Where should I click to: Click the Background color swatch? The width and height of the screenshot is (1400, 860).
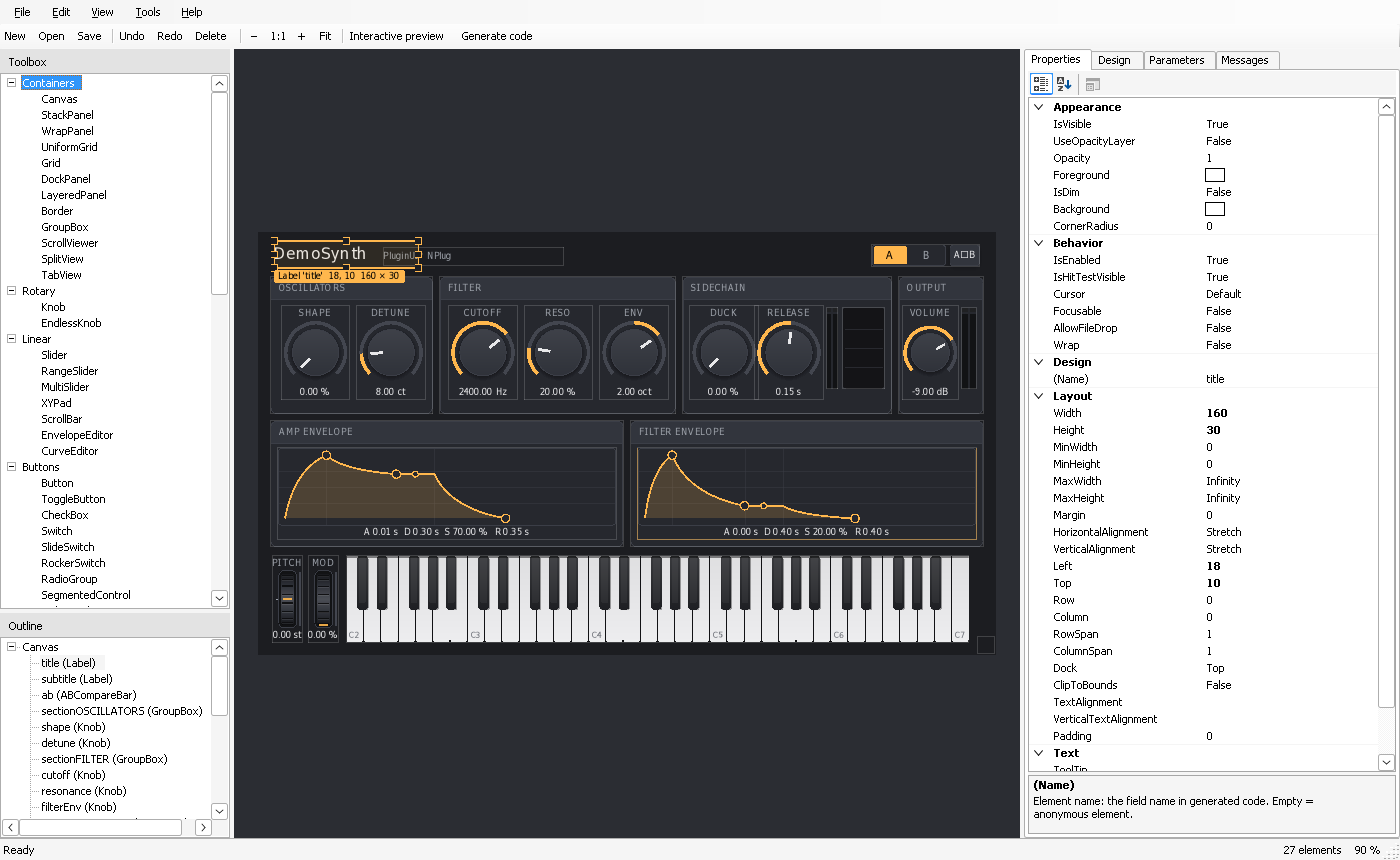coord(1214,209)
